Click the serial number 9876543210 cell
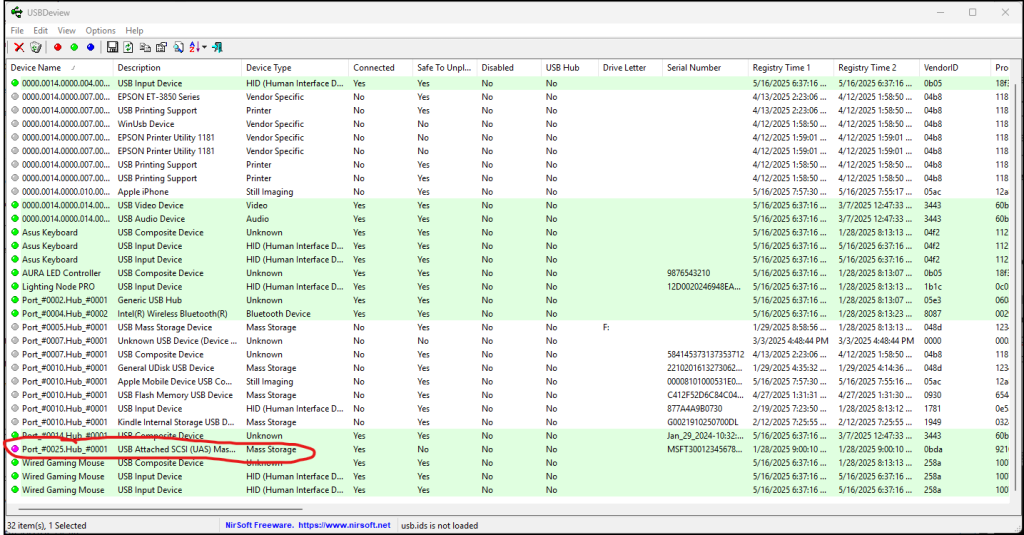1024x535 pixels. click(688, 273)
